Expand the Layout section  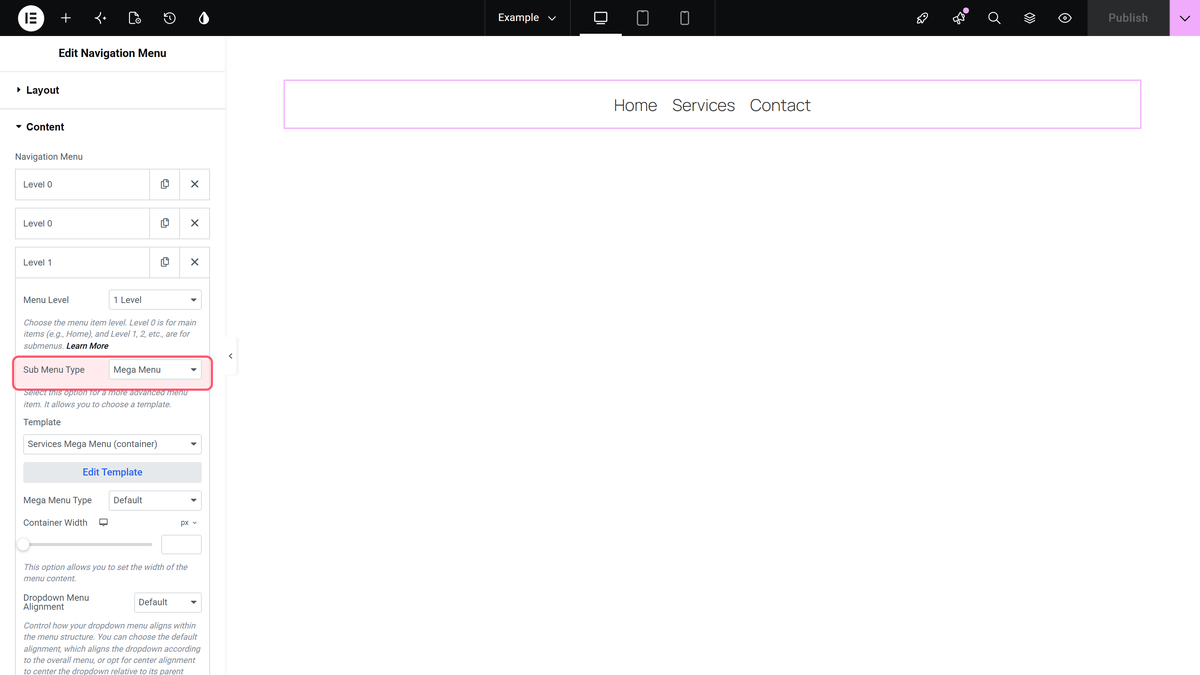point(113,90)
